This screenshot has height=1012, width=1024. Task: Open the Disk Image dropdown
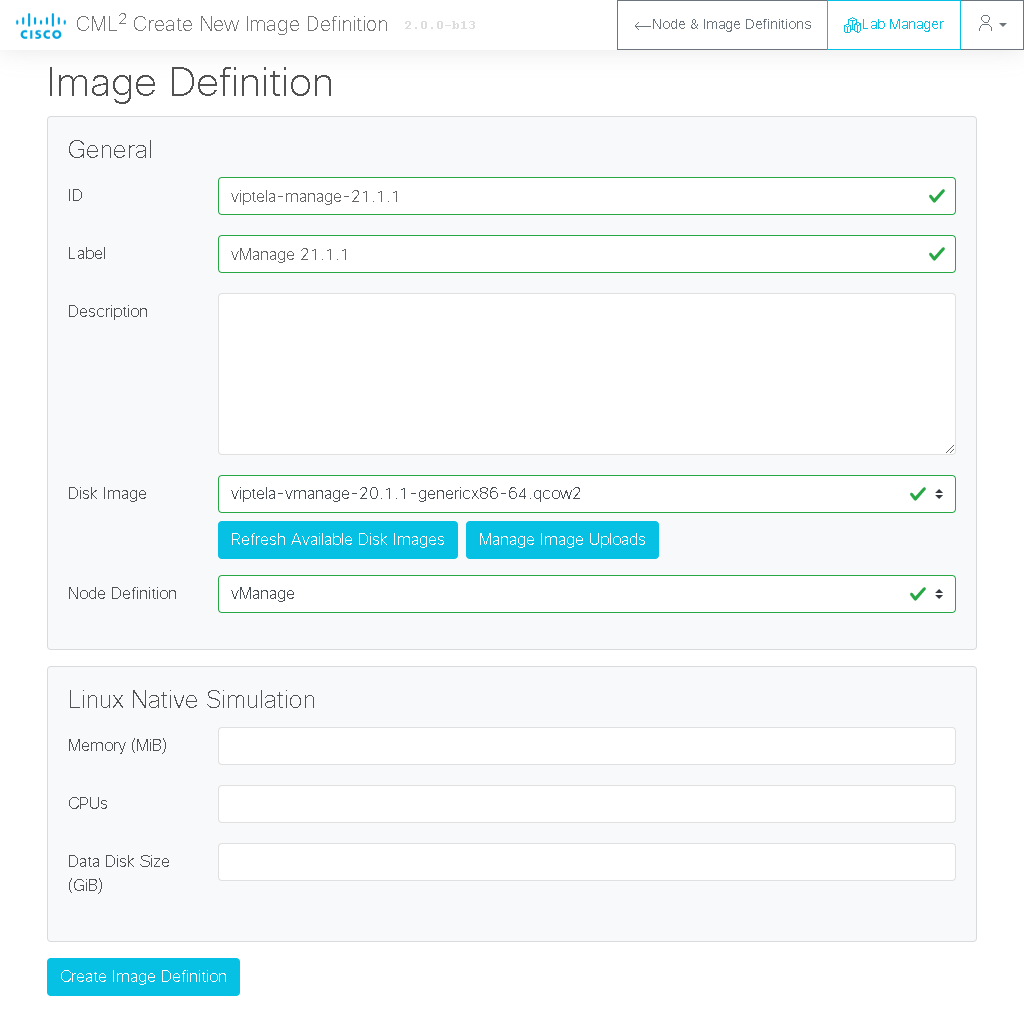pos(586,494)
